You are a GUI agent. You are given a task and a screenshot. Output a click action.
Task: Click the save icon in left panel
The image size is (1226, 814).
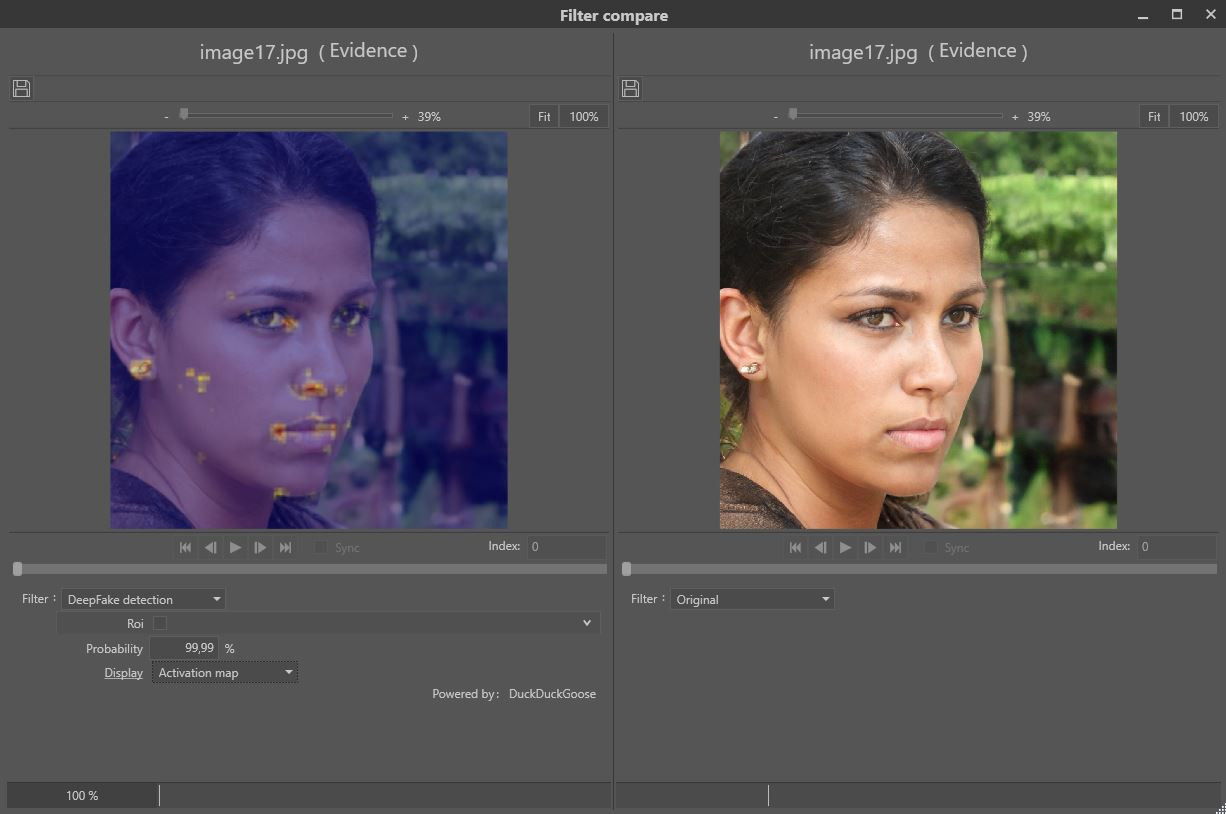[21, 88]
